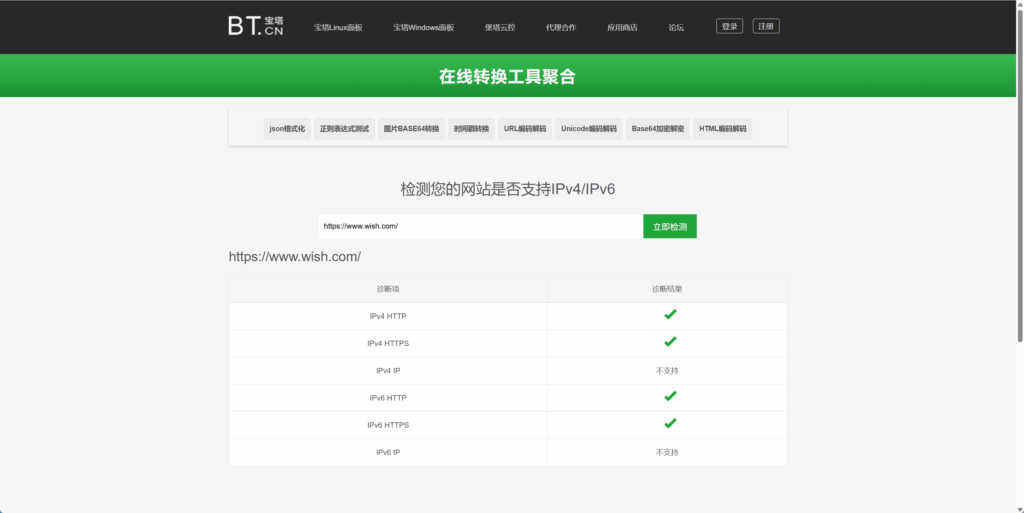The image size is (1024, 513).
Task: Choose the 时间戳转换 tool
Action: tap(471, 128)
